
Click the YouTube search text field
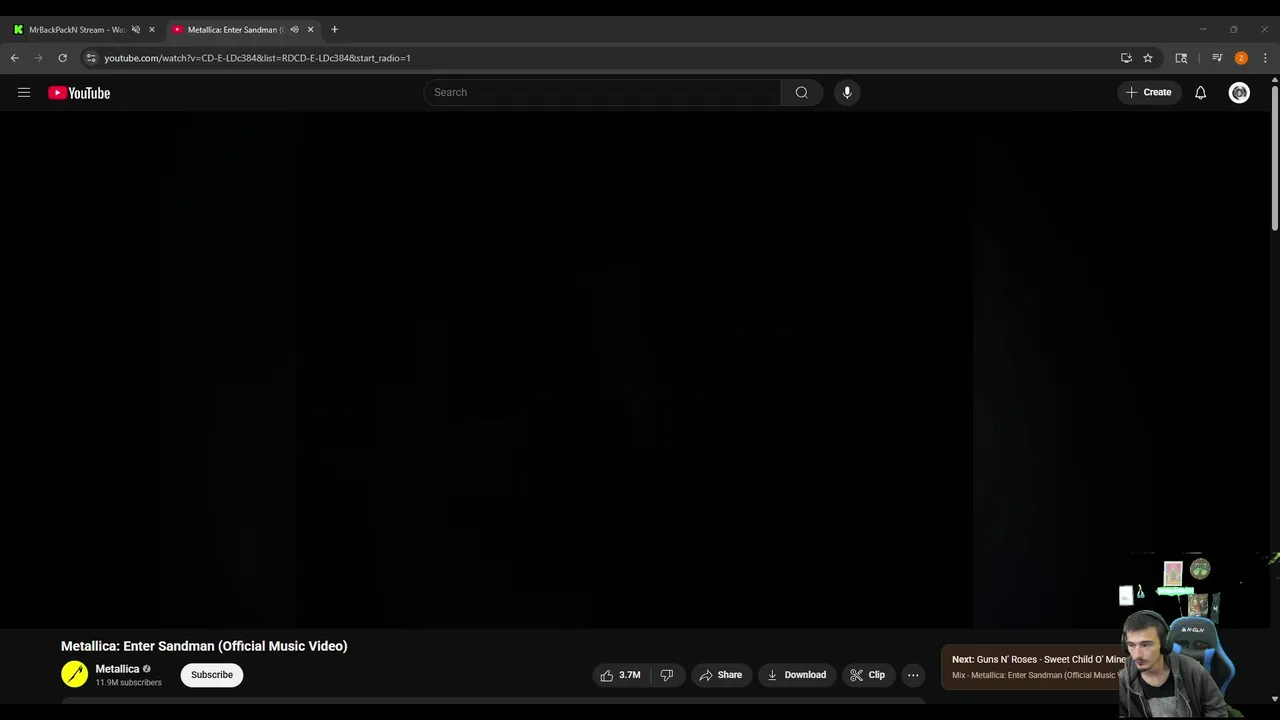602,92
